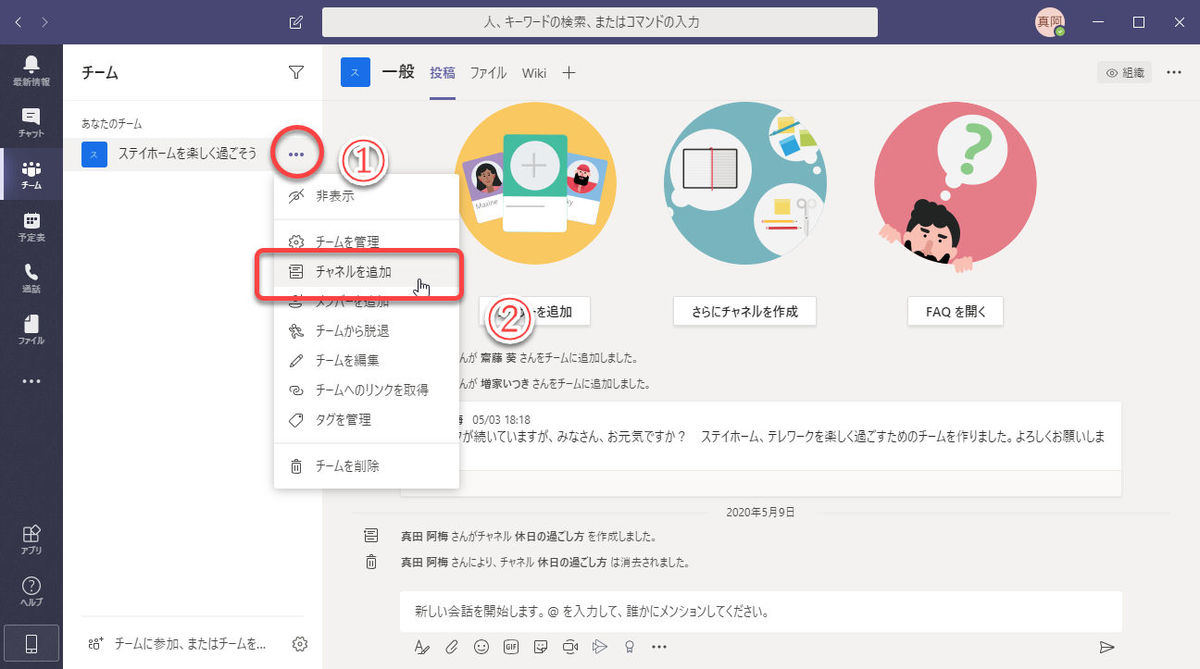The width and height of the screenshot is (1200, 669).
Task: Click the FAQ question mark illustration
Action: (x=955, y=186)
